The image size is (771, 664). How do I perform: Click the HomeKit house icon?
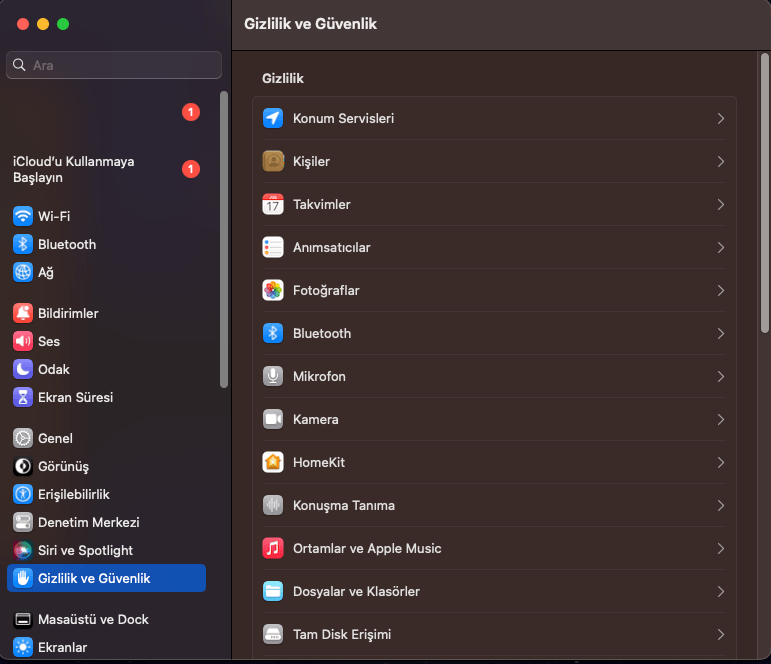tap(273, 462)
